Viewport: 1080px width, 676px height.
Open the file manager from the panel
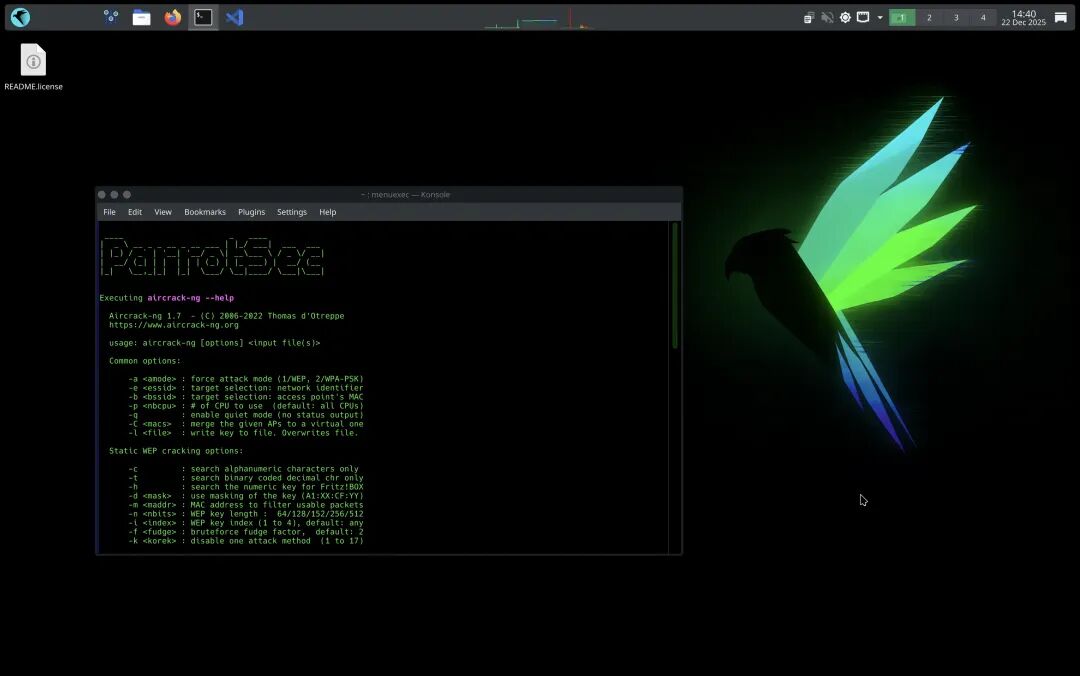click(x=140, y=17)
